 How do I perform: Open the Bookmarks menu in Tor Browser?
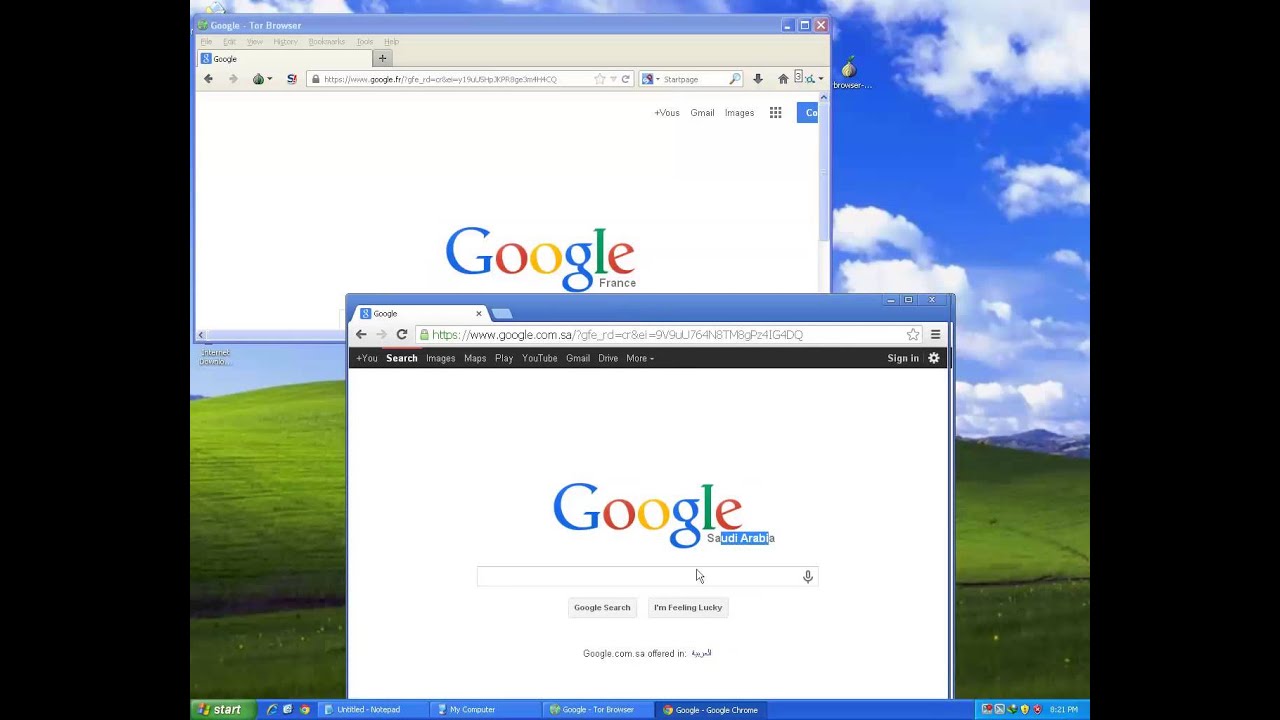click(326, 42)
